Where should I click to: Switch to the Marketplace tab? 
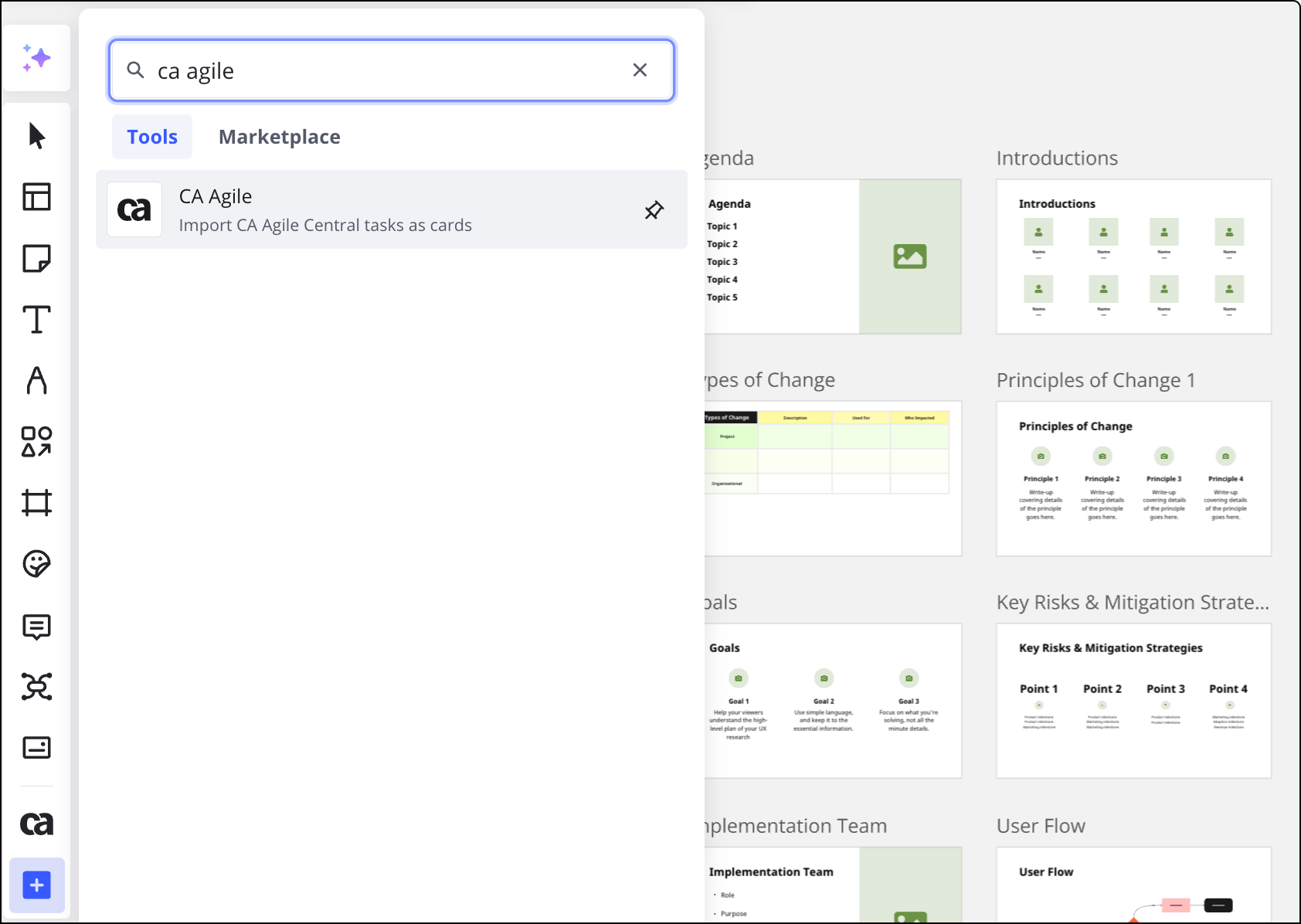[x=279, y=137]
